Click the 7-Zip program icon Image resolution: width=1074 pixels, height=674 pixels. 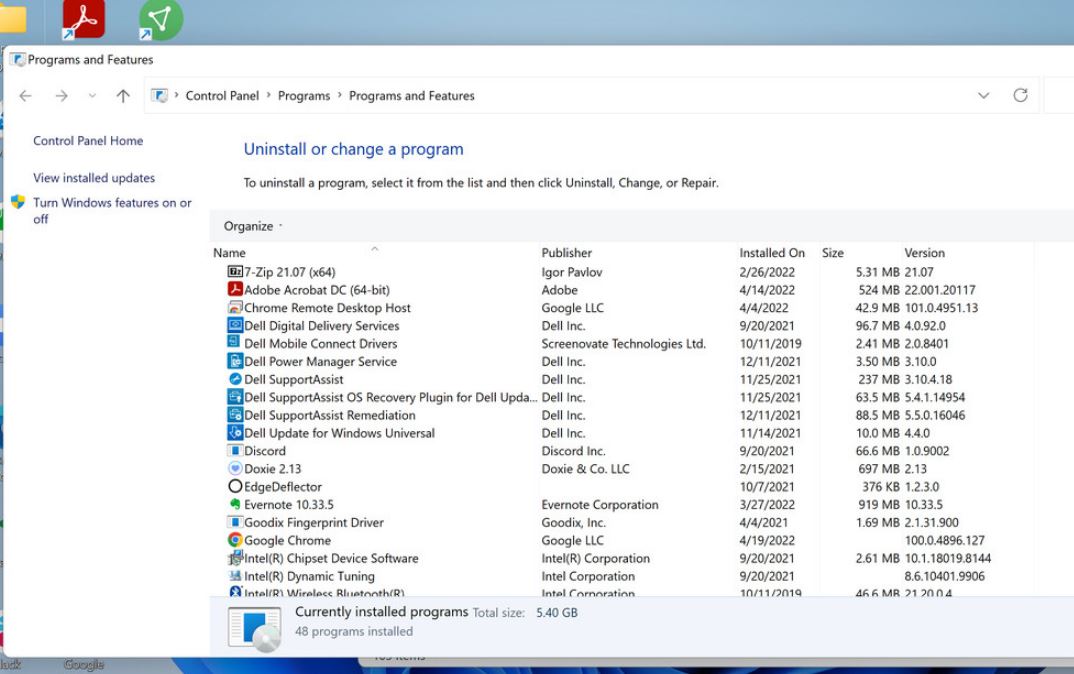[x=235, y=272]
